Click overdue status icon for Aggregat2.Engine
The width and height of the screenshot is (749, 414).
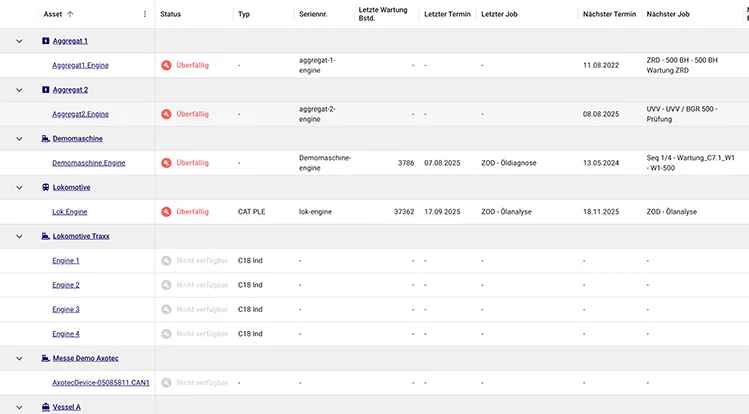coord(166,114)
